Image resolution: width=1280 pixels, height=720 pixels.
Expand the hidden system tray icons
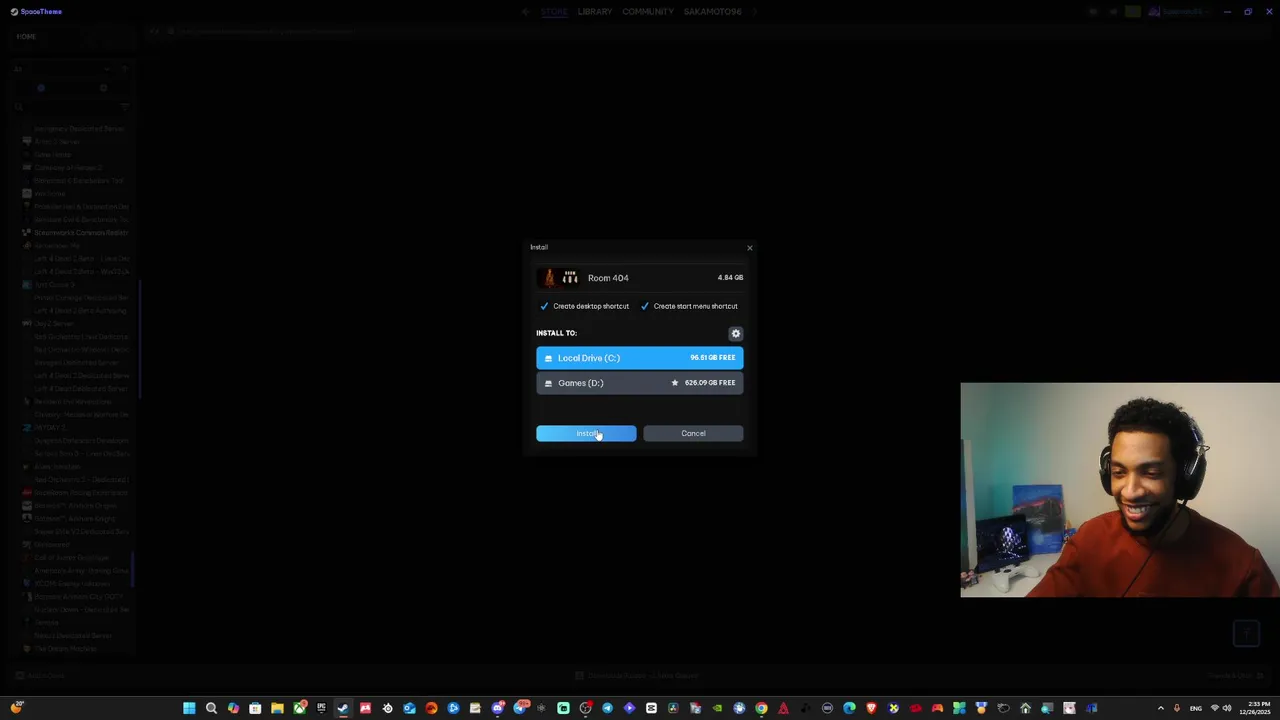click(1161, 708)
